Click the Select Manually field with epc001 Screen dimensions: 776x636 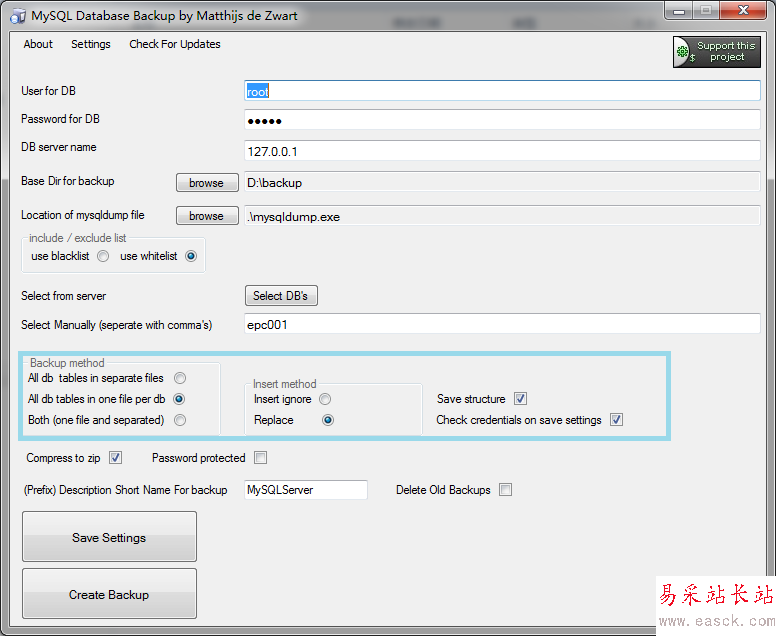[x=502, y=324]
